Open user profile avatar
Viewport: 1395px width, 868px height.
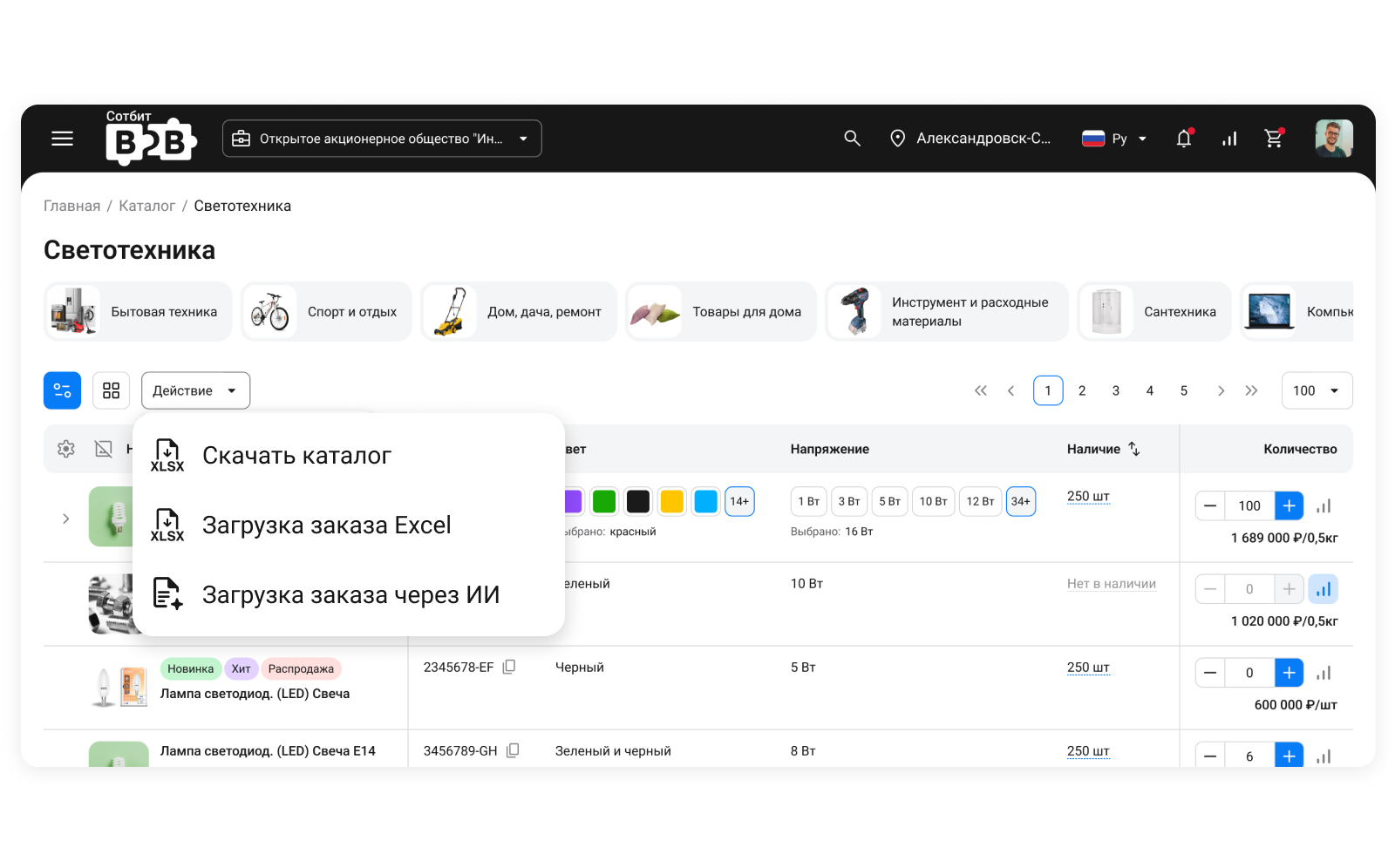click(1334, 139)
